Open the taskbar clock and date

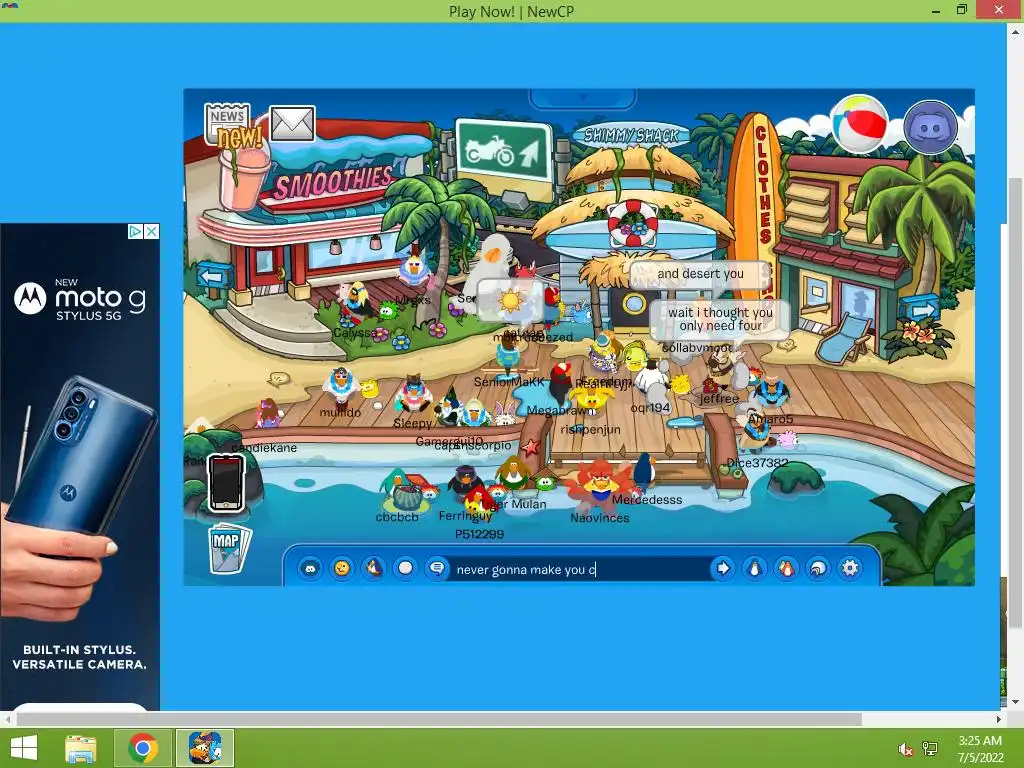pos(980,748)
